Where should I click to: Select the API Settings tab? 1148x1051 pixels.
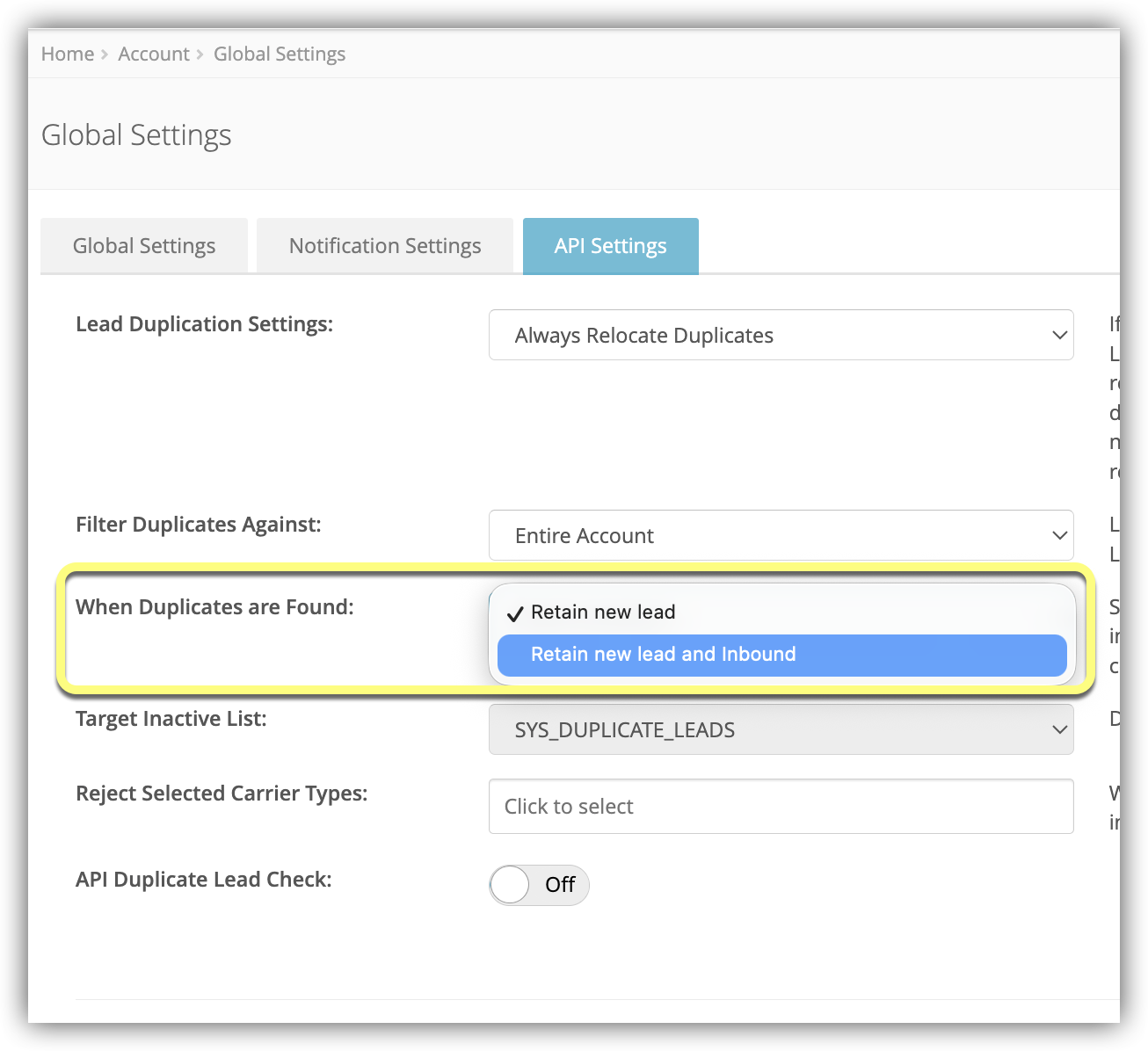(610, 246)
